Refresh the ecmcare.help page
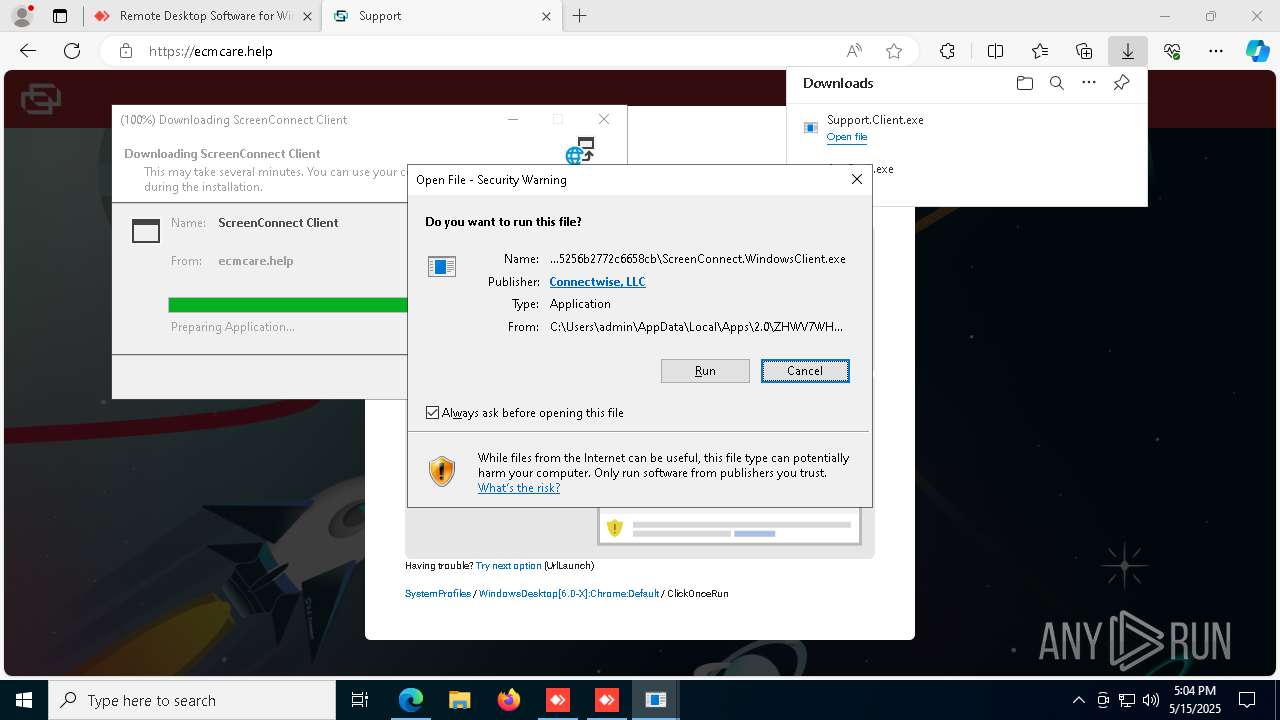This screenshot has width=1280, height=720. [72, 51]
